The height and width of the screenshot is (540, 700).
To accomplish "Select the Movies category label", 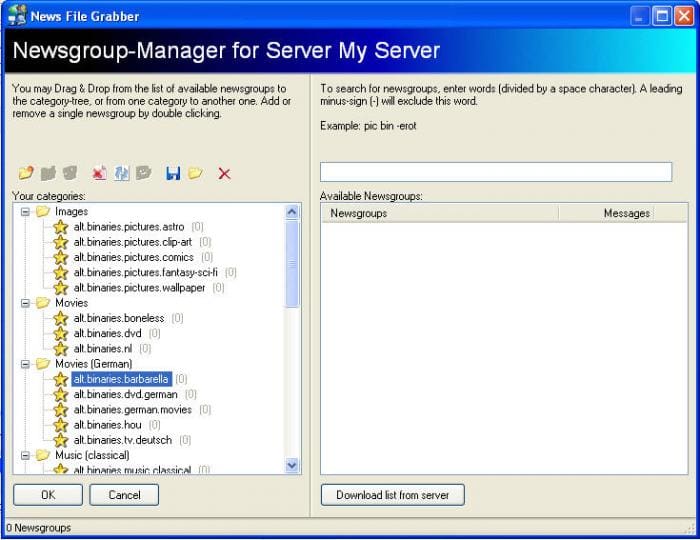I will point(71,303).
